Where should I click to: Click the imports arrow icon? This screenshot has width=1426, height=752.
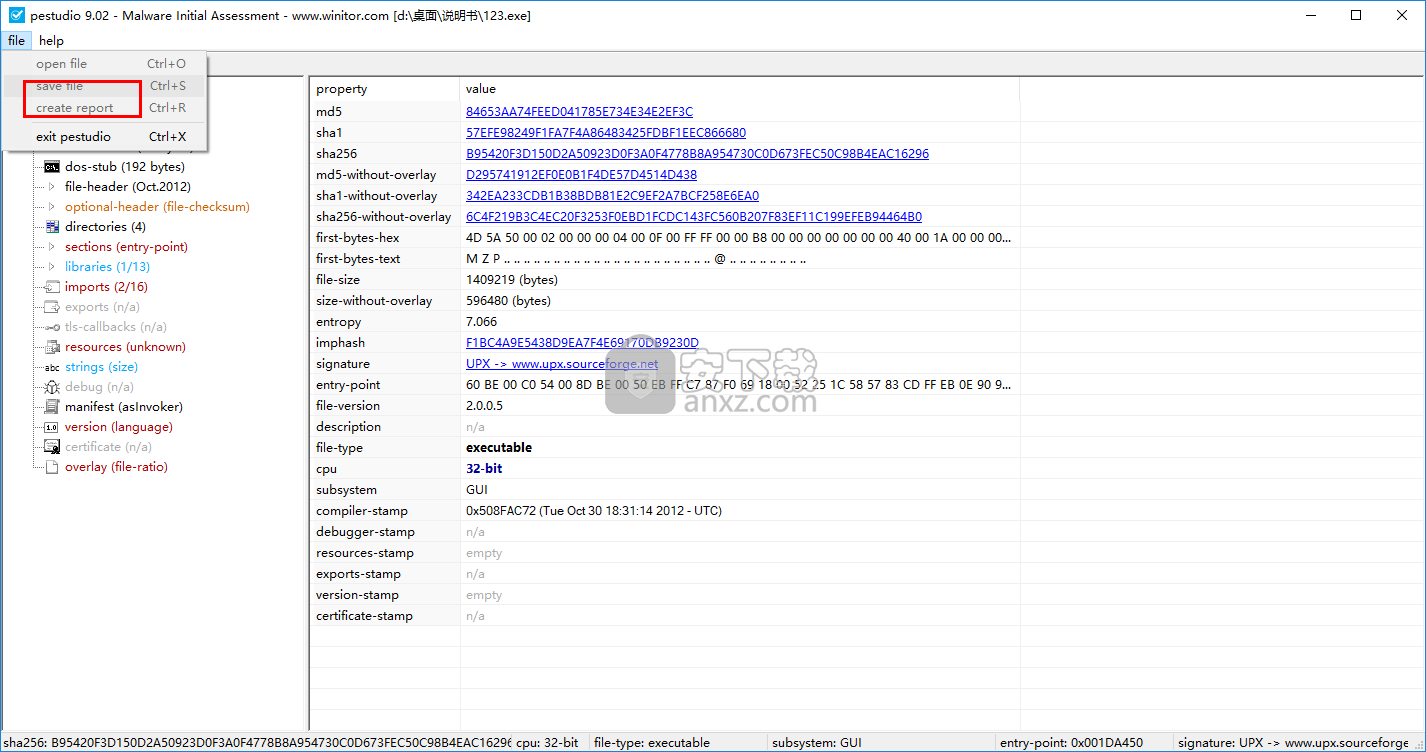click(52, 287)
